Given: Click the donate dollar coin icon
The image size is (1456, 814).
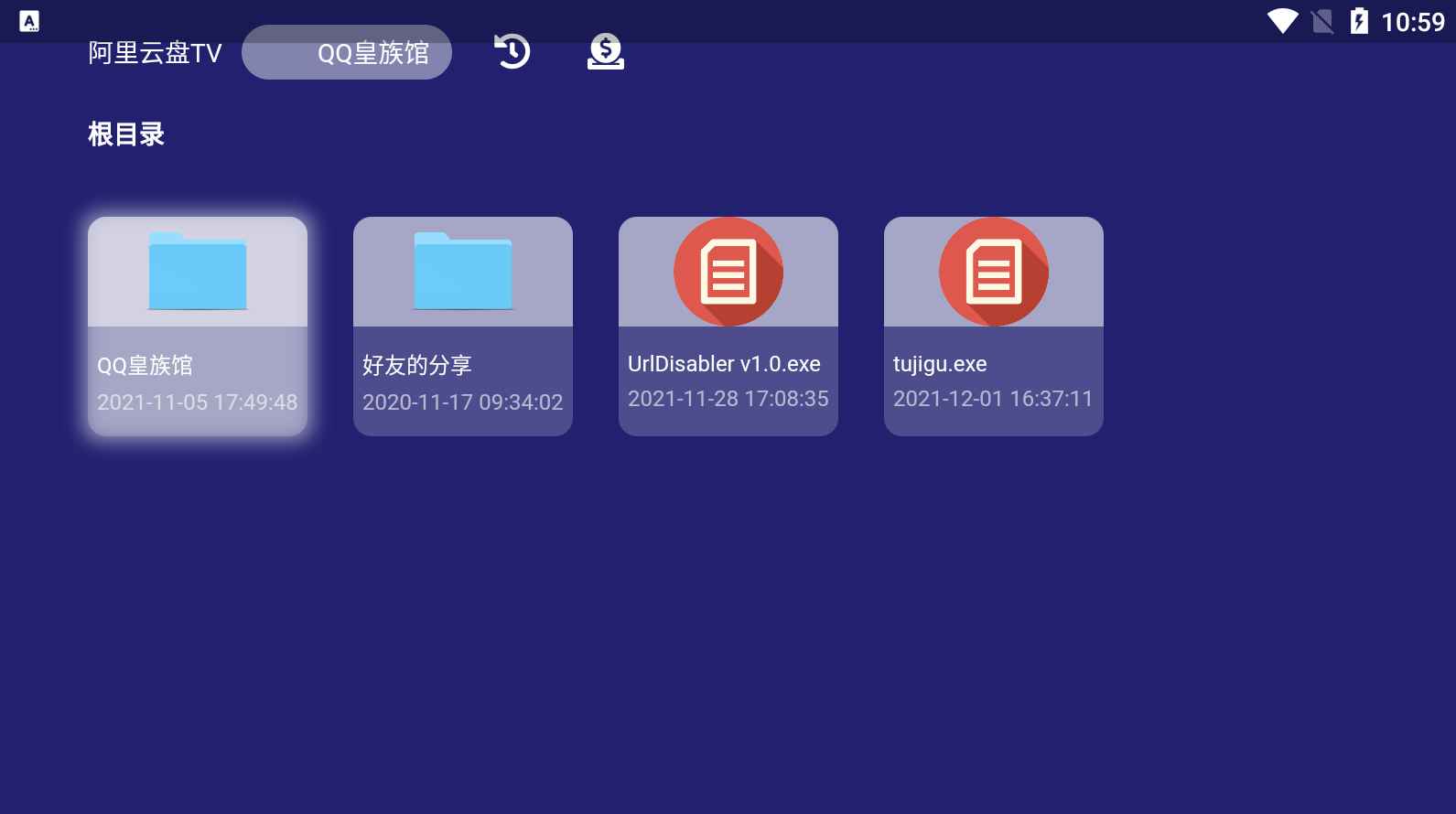Looking at the screenshot, I should pyautogui.click(x=605, y=51).
